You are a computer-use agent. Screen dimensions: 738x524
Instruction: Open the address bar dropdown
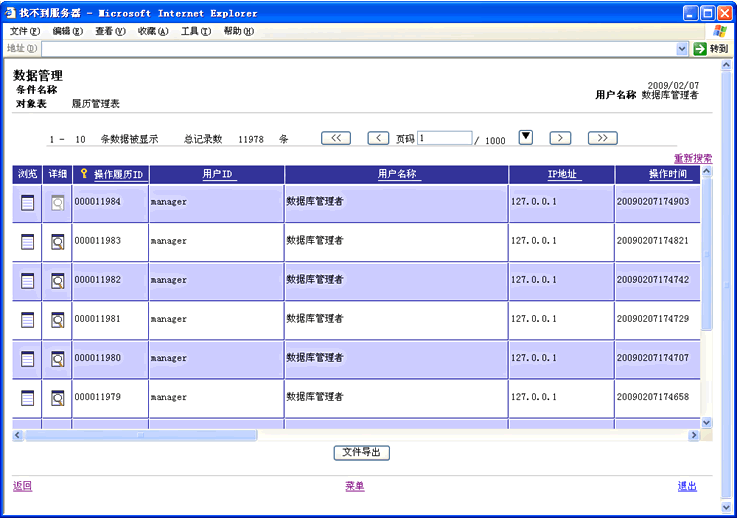[x=683, y=48]
